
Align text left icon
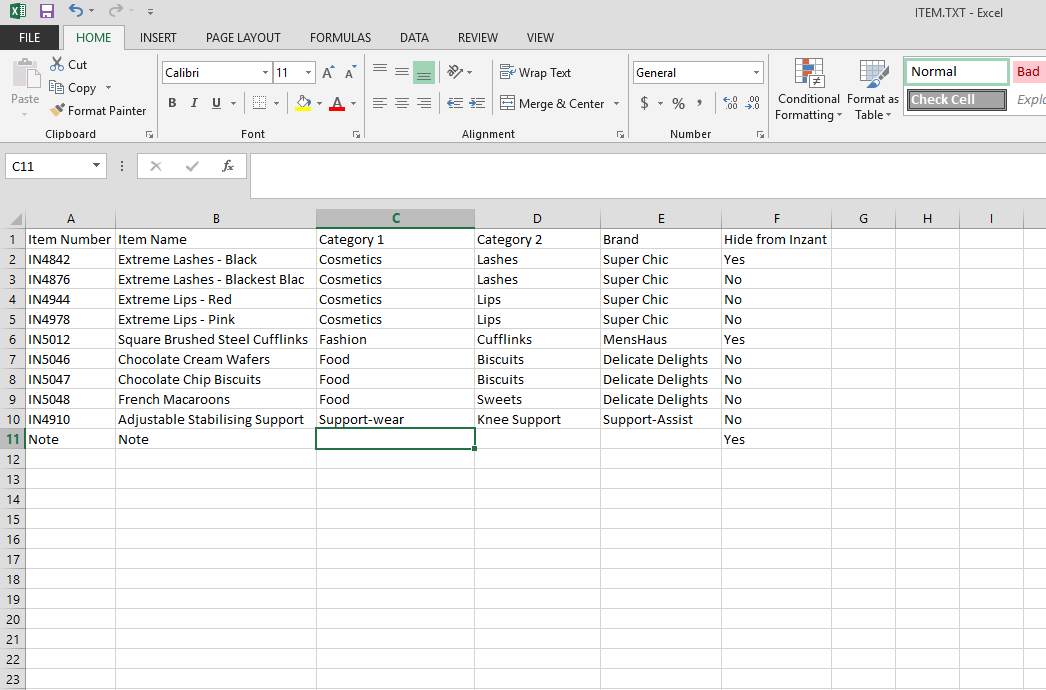tap(380, 103)
